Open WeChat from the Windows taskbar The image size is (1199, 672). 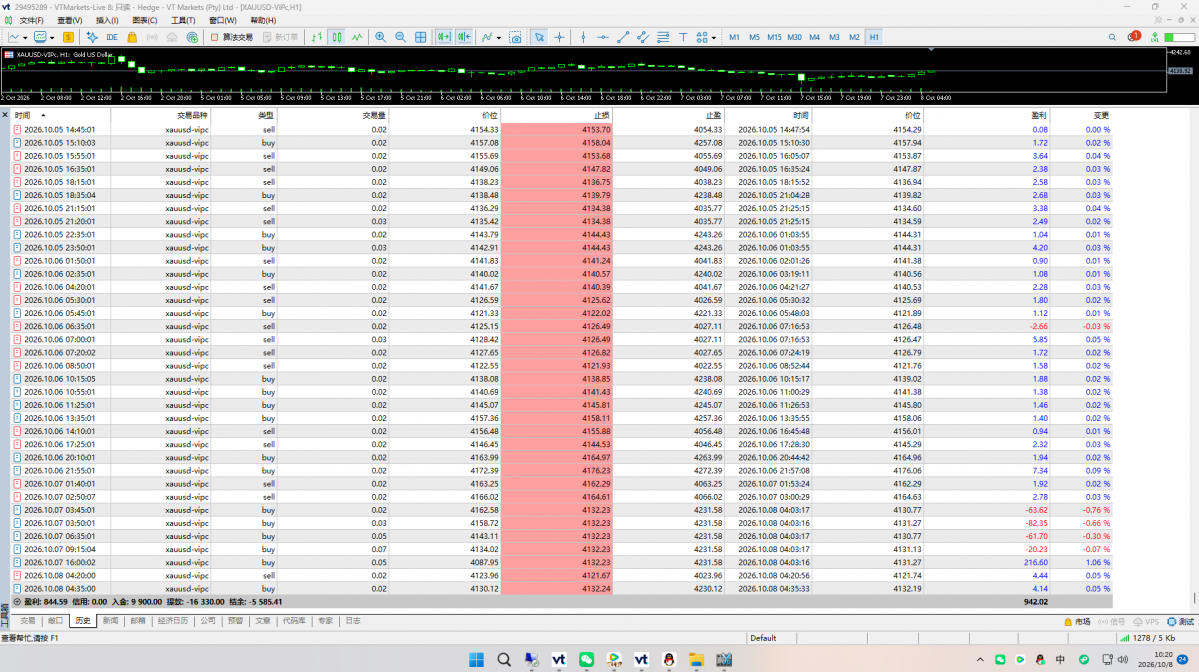[587, 660]
